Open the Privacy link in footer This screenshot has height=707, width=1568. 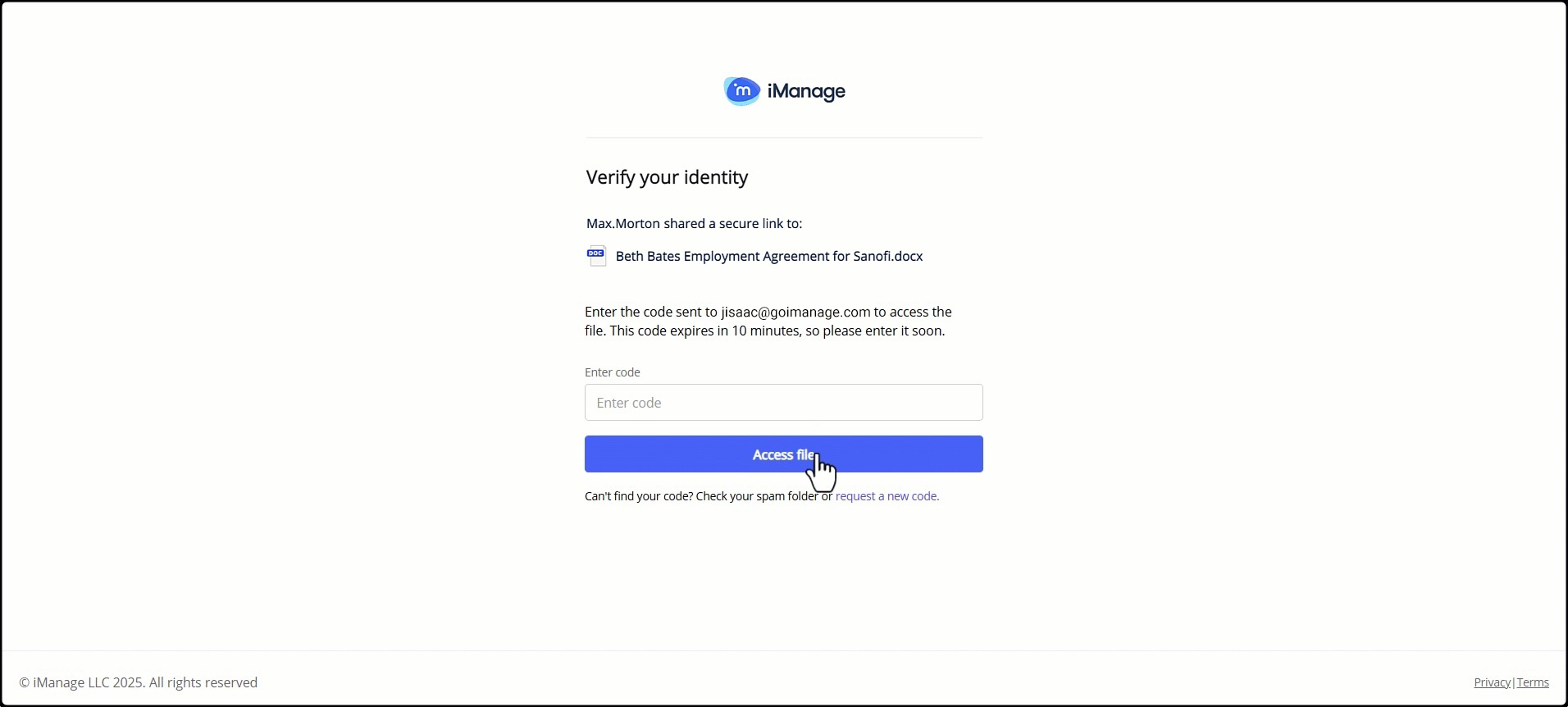point(1492,682)
